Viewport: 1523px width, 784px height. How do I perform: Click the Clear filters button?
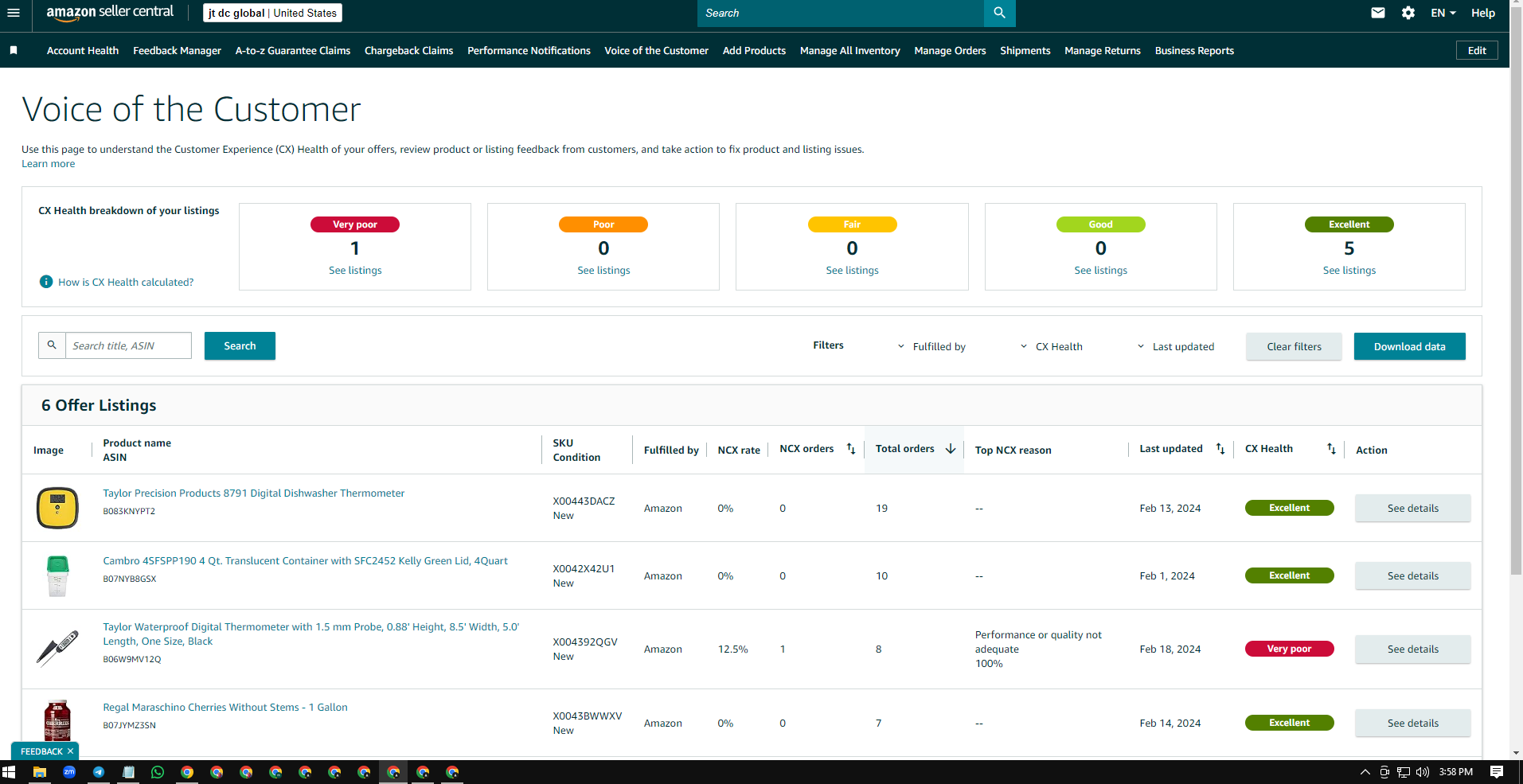click(1294, 346)
